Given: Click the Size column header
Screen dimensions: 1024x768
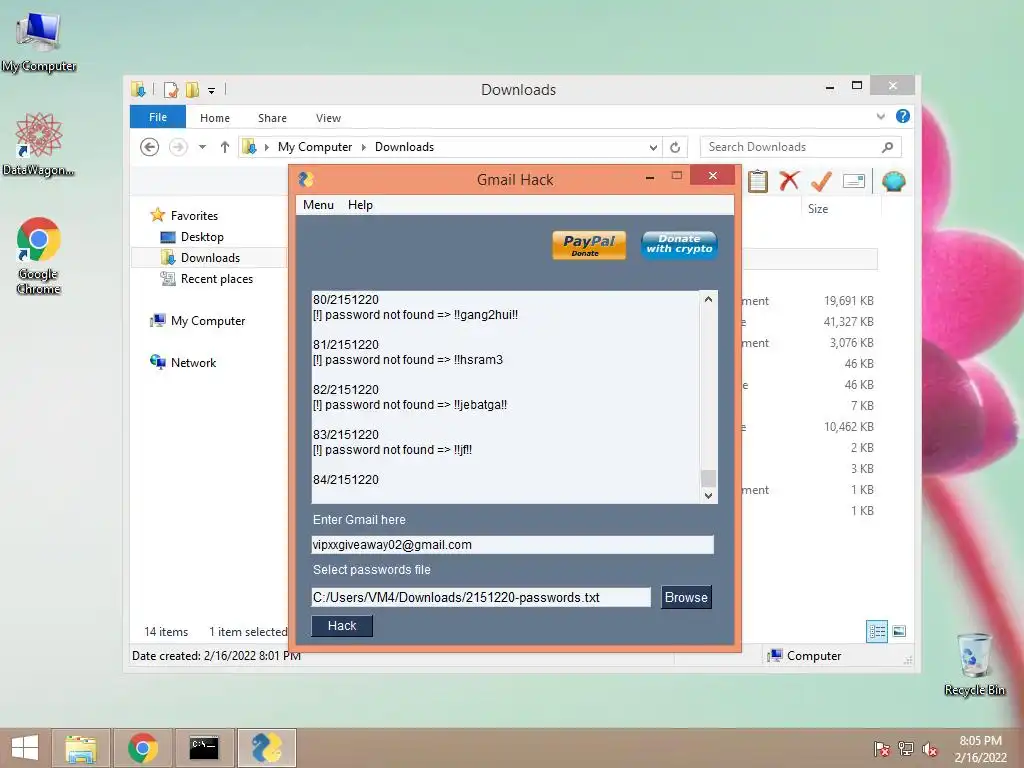Looking at the screenshot, I should coord(818,209).
